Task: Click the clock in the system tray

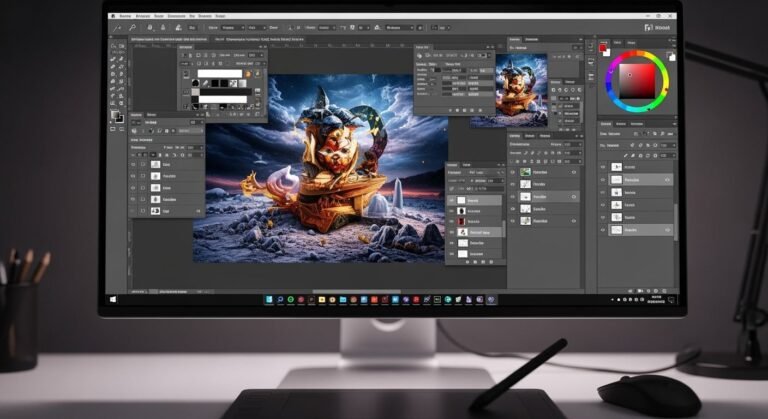Action: pos(656,299)
